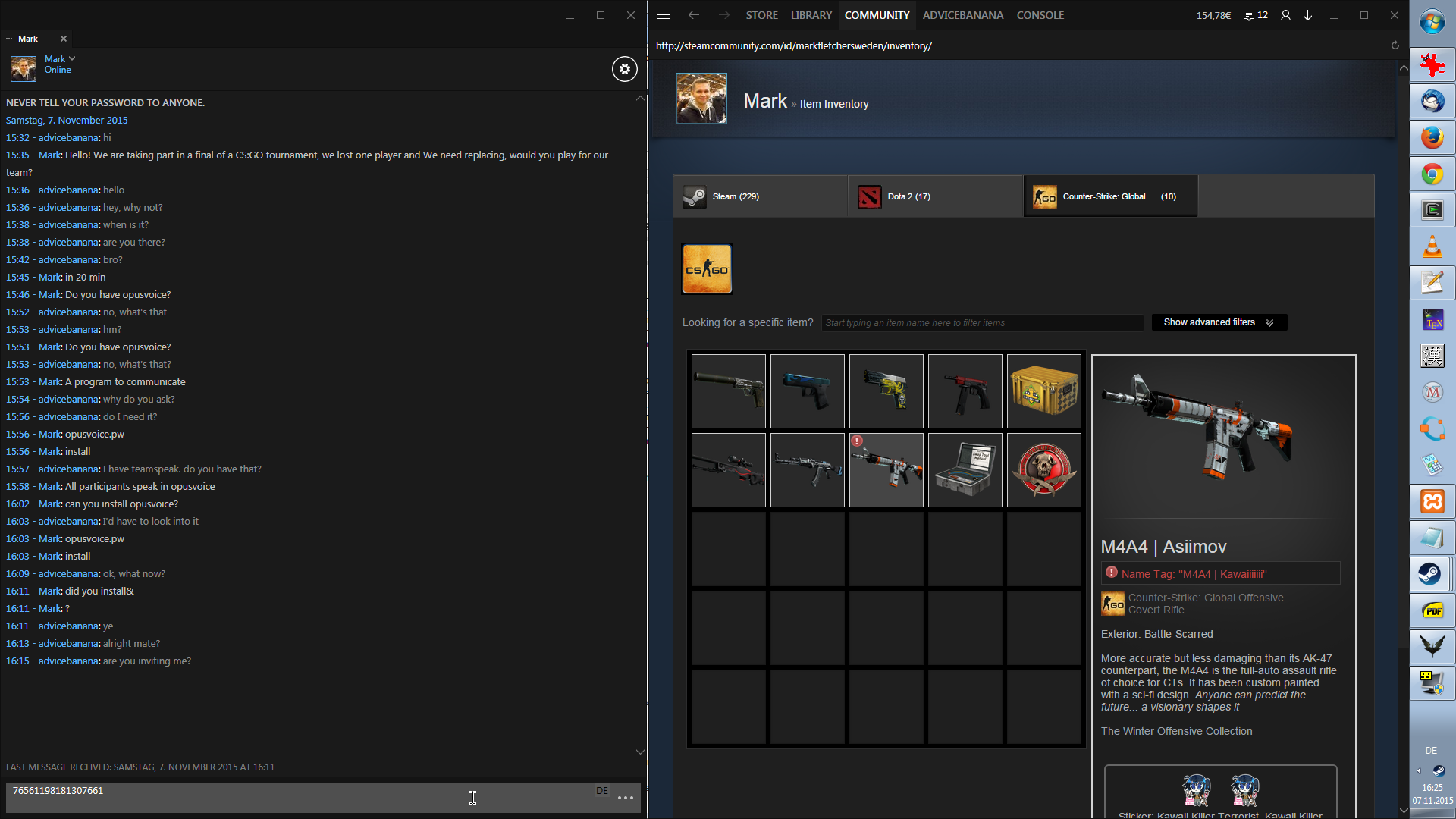This screenshot has width=1456, height=819.
Task: Click Mark's profile name link
Action: pyautogui.click(x=764, y=101)
